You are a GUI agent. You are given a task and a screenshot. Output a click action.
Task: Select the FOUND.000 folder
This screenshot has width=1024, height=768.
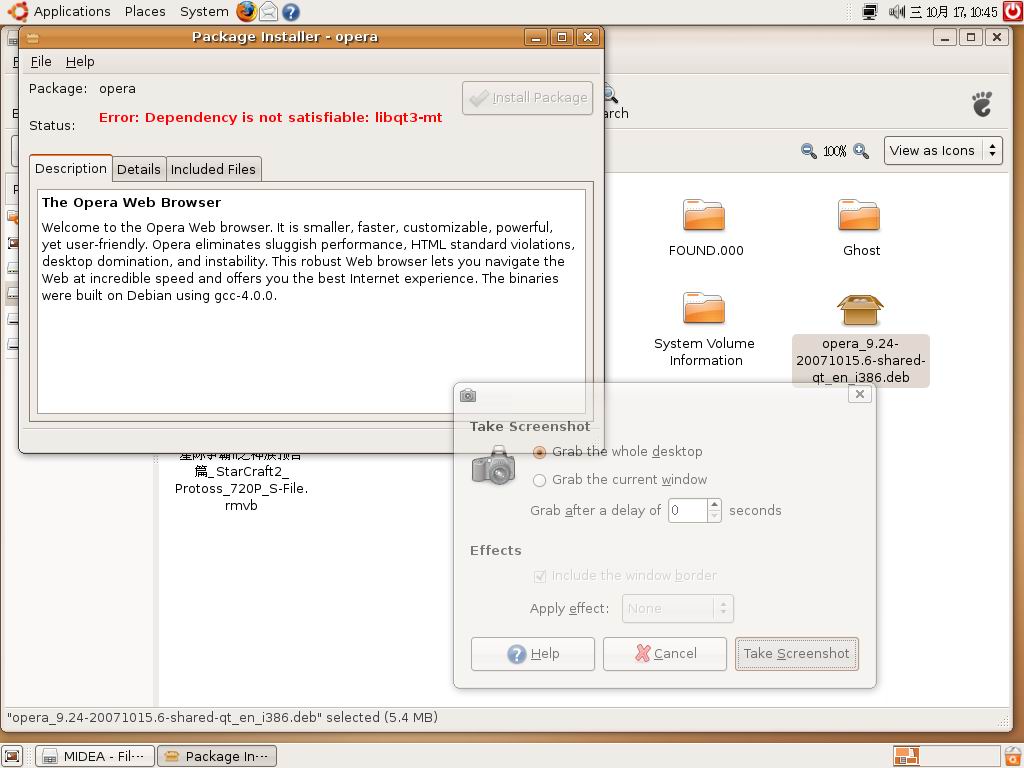[706, 228]
